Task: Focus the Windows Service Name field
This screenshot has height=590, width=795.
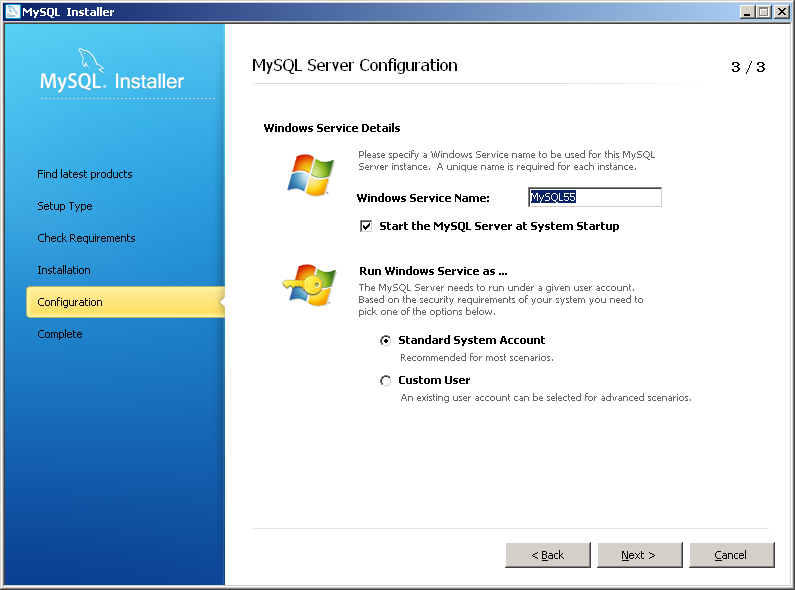Action: tap(595, 197)
